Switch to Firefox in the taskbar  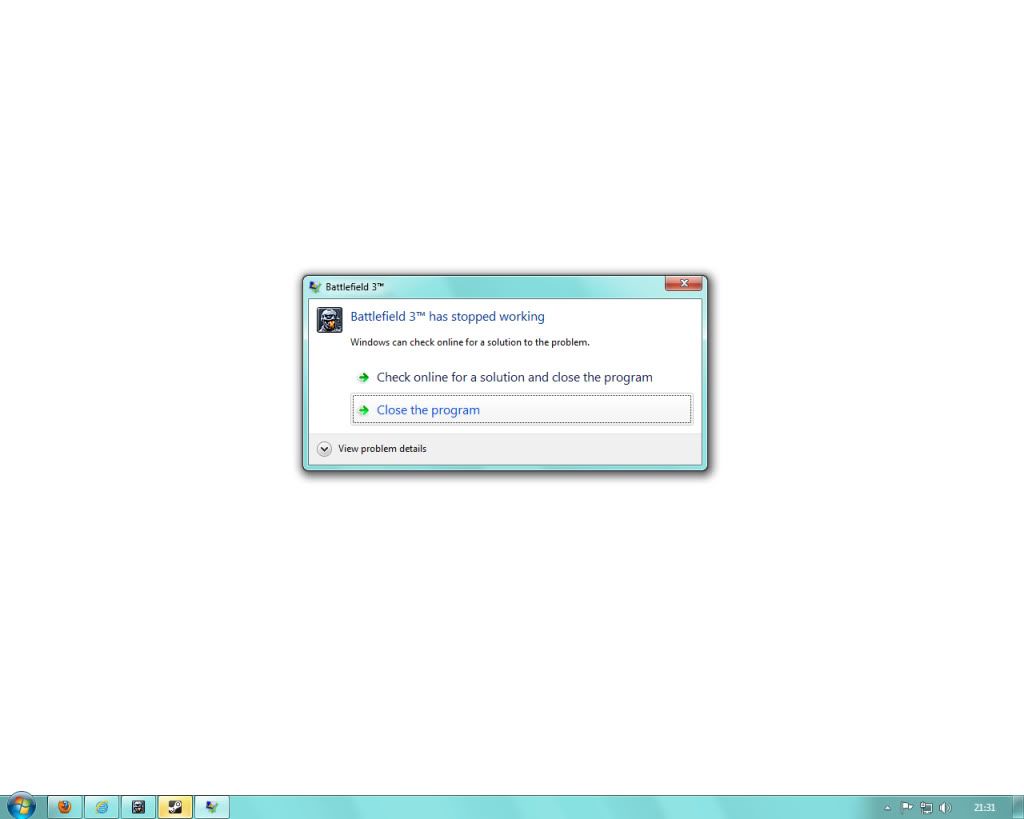pos(65,807)
